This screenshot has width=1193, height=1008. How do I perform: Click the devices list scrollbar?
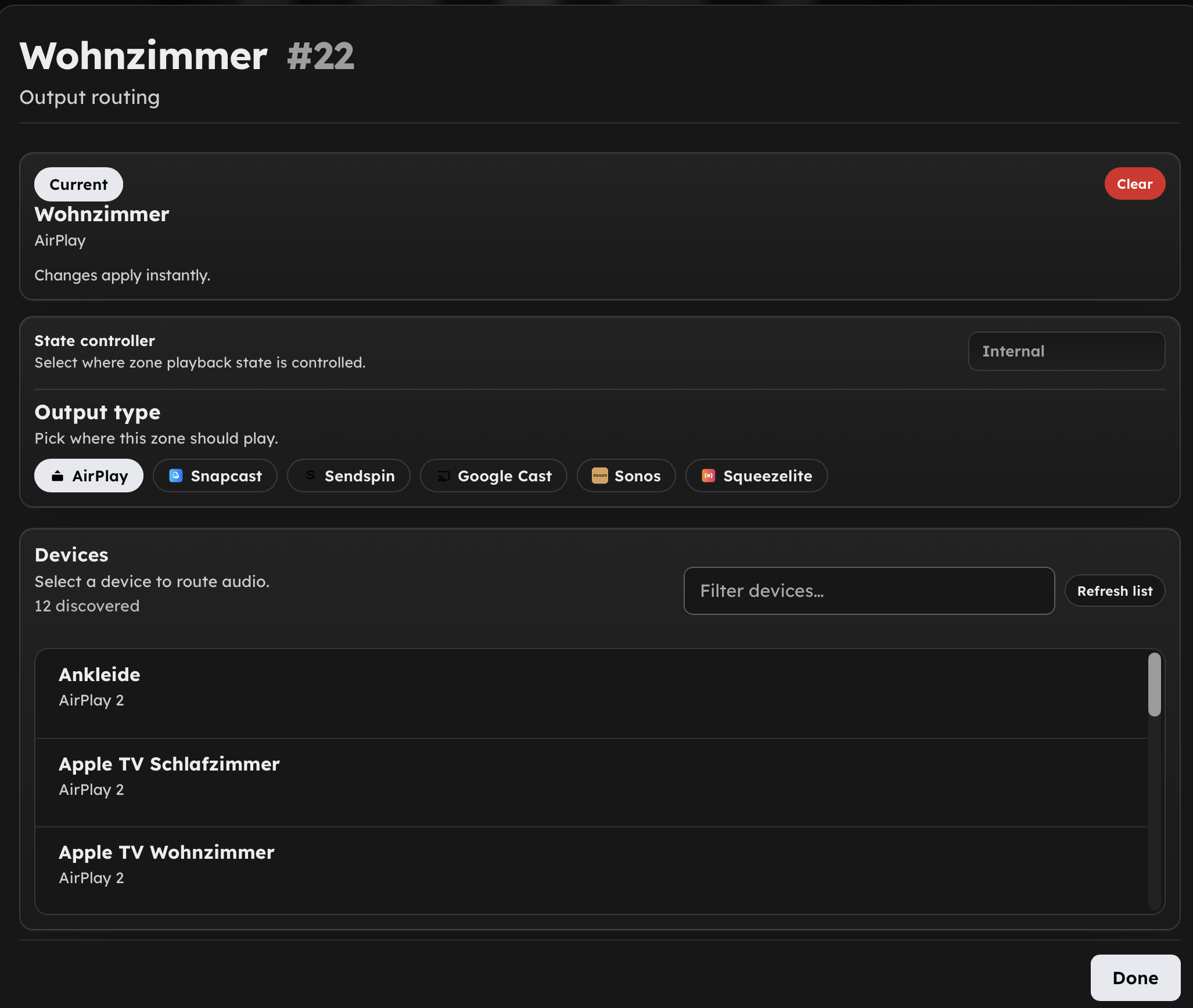tap(1154, 685)
